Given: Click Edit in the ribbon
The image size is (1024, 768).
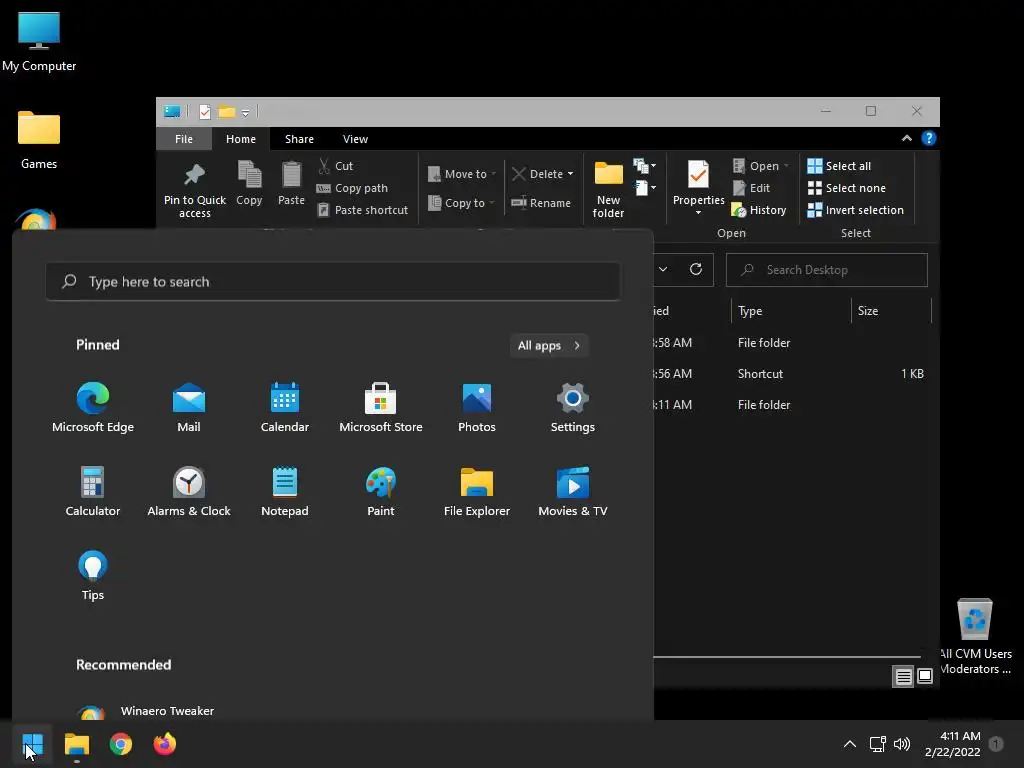Looking at the screenshot, I should click(751, 188).
